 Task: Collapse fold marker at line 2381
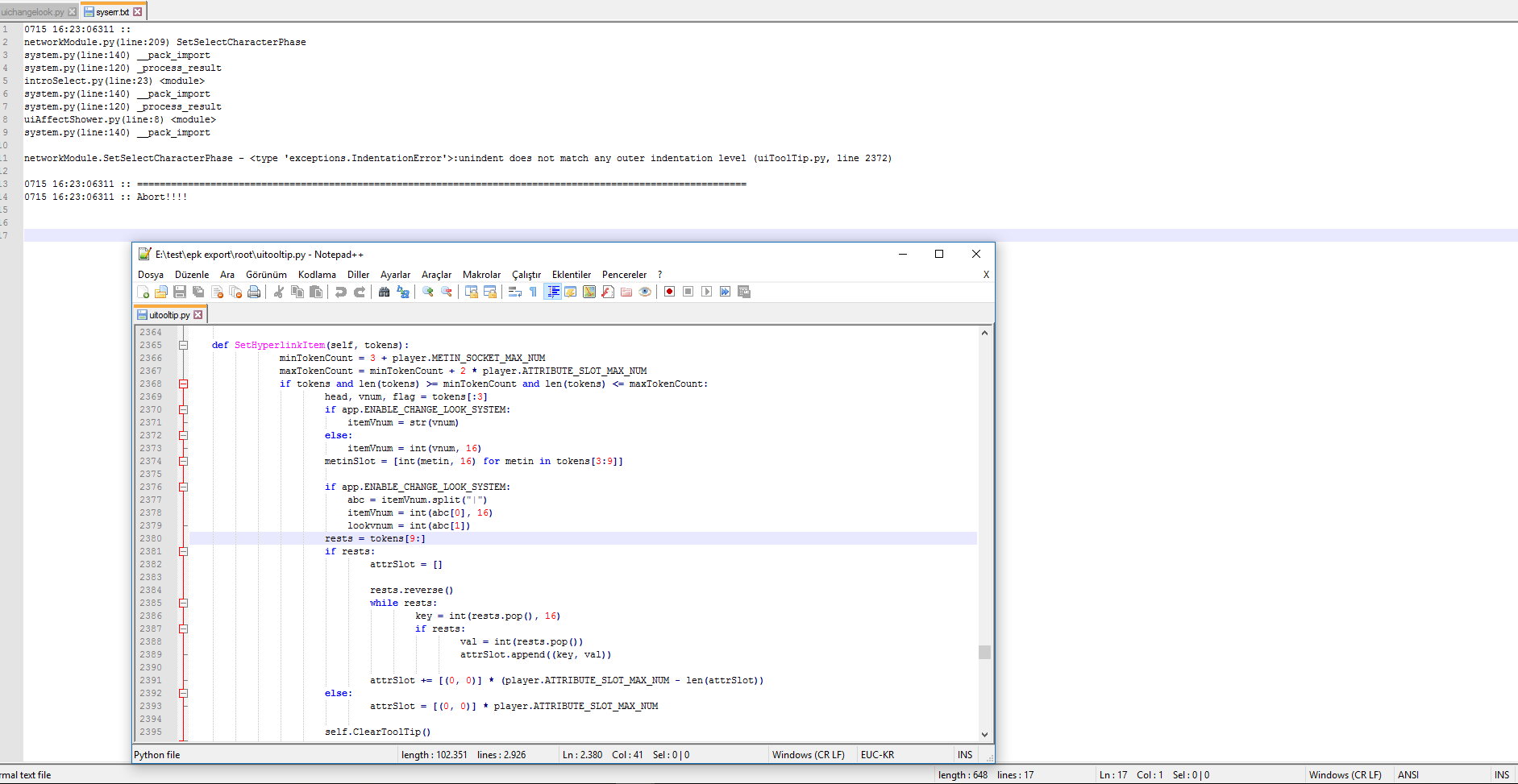tap(183, 551)
